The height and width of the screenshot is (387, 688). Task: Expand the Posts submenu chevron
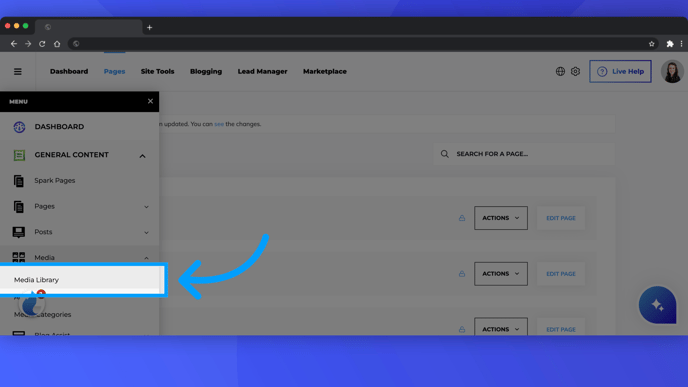(x=146, y=233)
